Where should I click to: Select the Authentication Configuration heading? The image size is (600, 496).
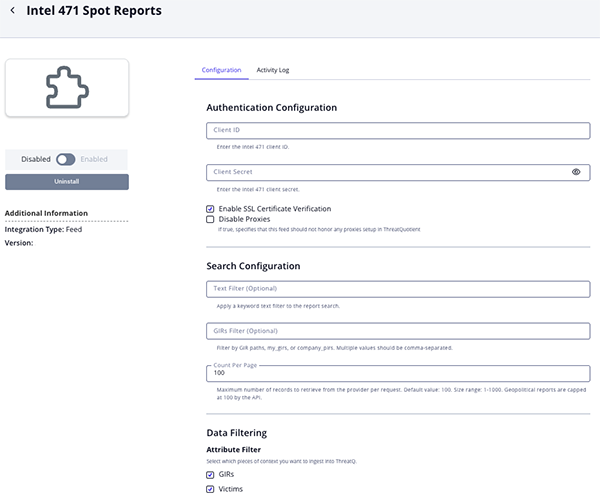272,108
